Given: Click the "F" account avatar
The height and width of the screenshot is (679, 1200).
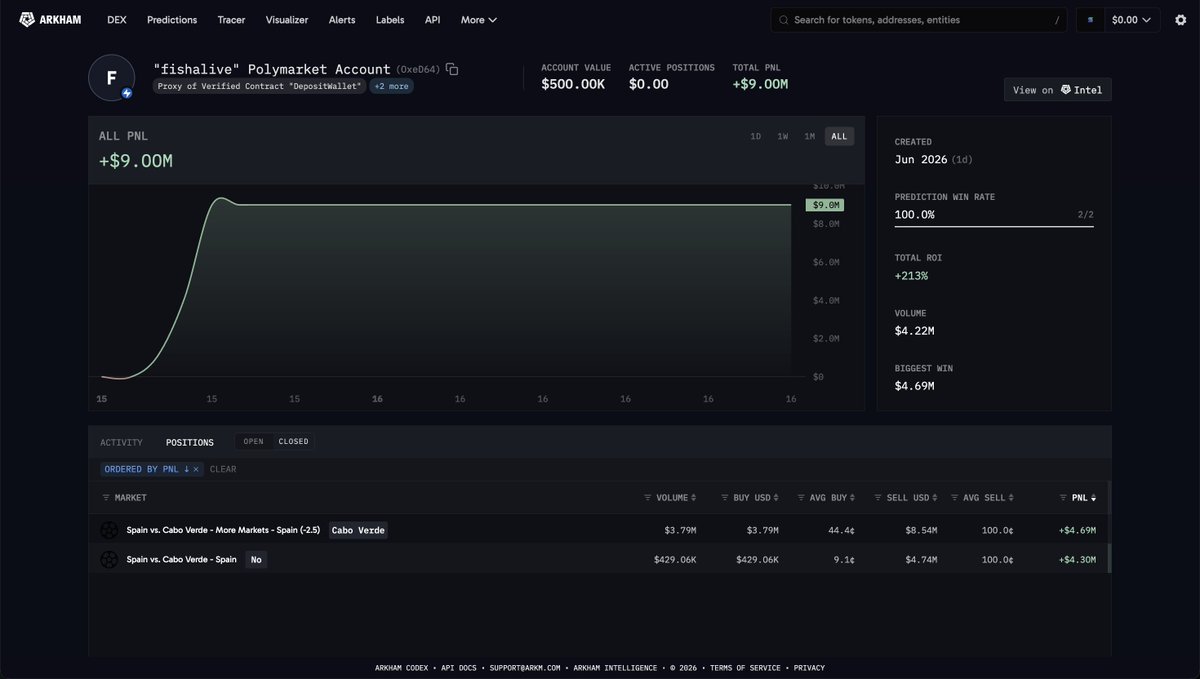Looking at the screenshot, I should point(111,78).
